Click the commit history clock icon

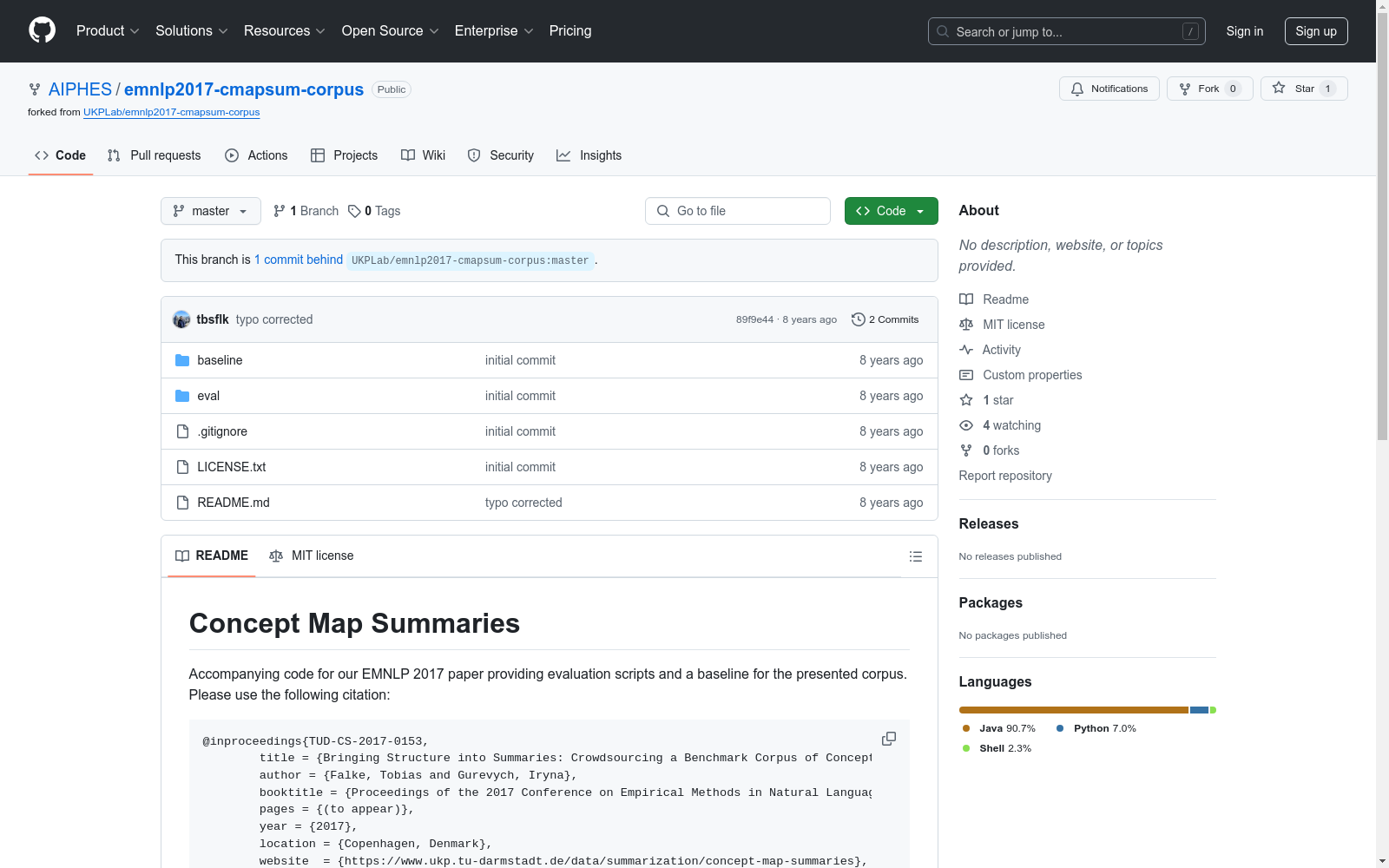(859, 319)
